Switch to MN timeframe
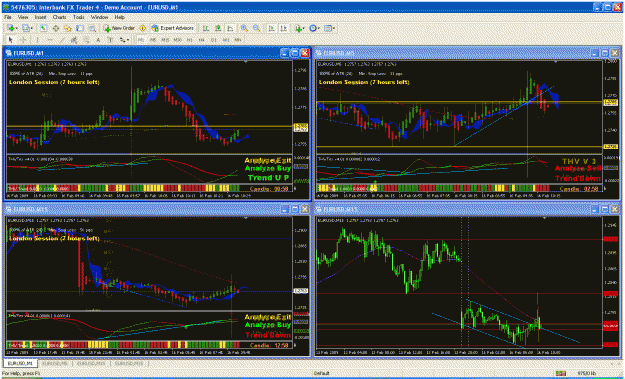Viewport: 625px width, 379px height. (238, 40)
